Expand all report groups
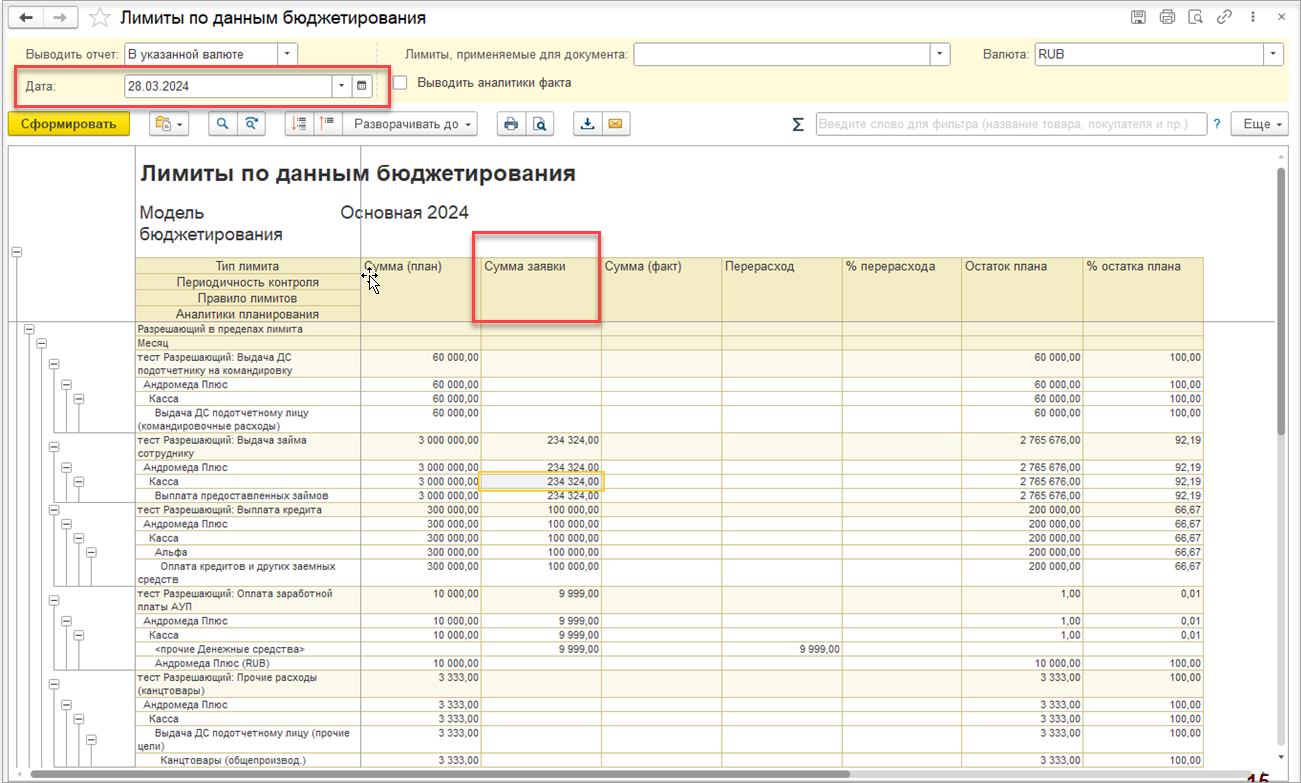Image resolution: width=1301 pixels, height=783 pixels. [x=299, y=124]
